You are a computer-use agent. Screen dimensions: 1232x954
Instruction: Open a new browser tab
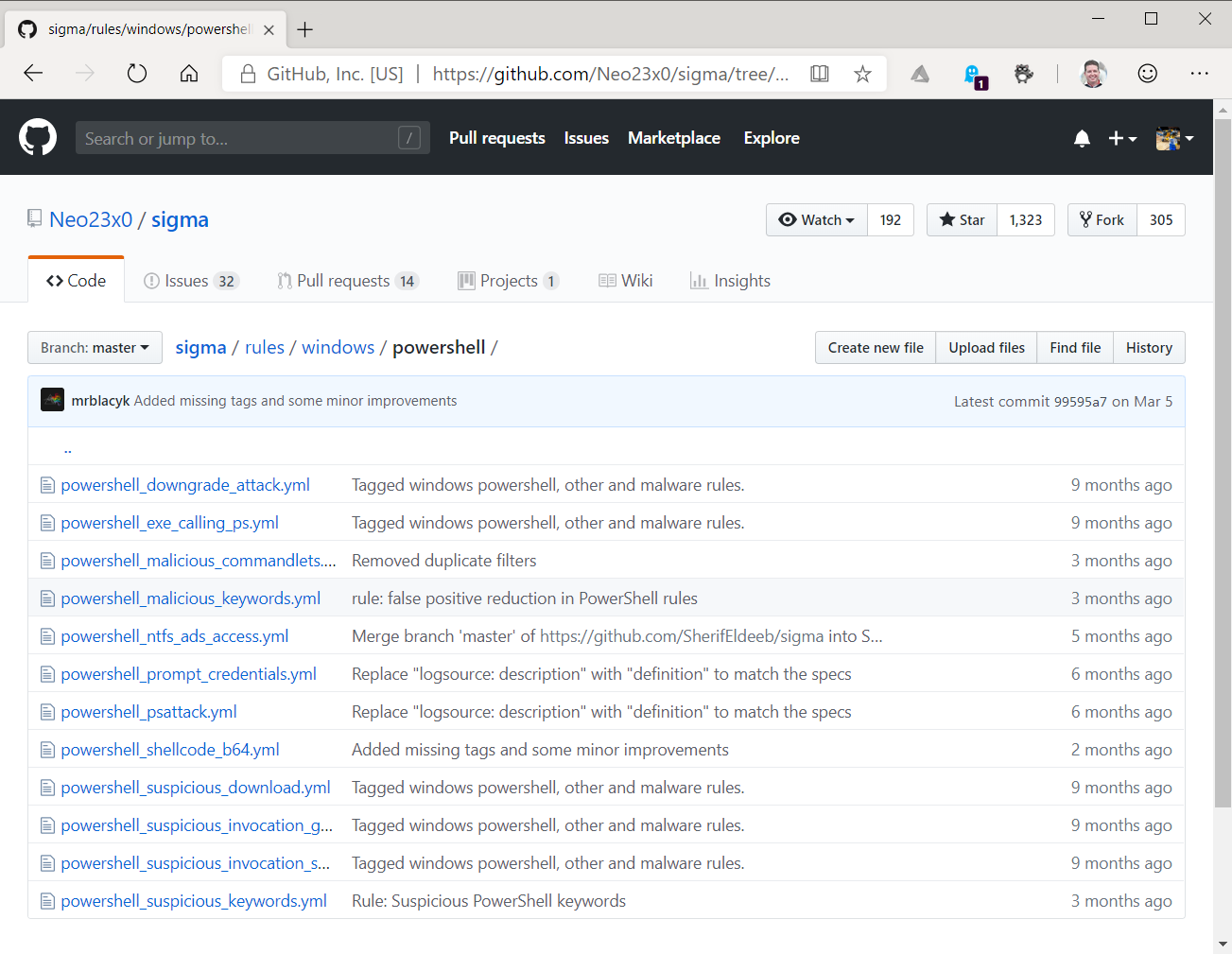304,29
